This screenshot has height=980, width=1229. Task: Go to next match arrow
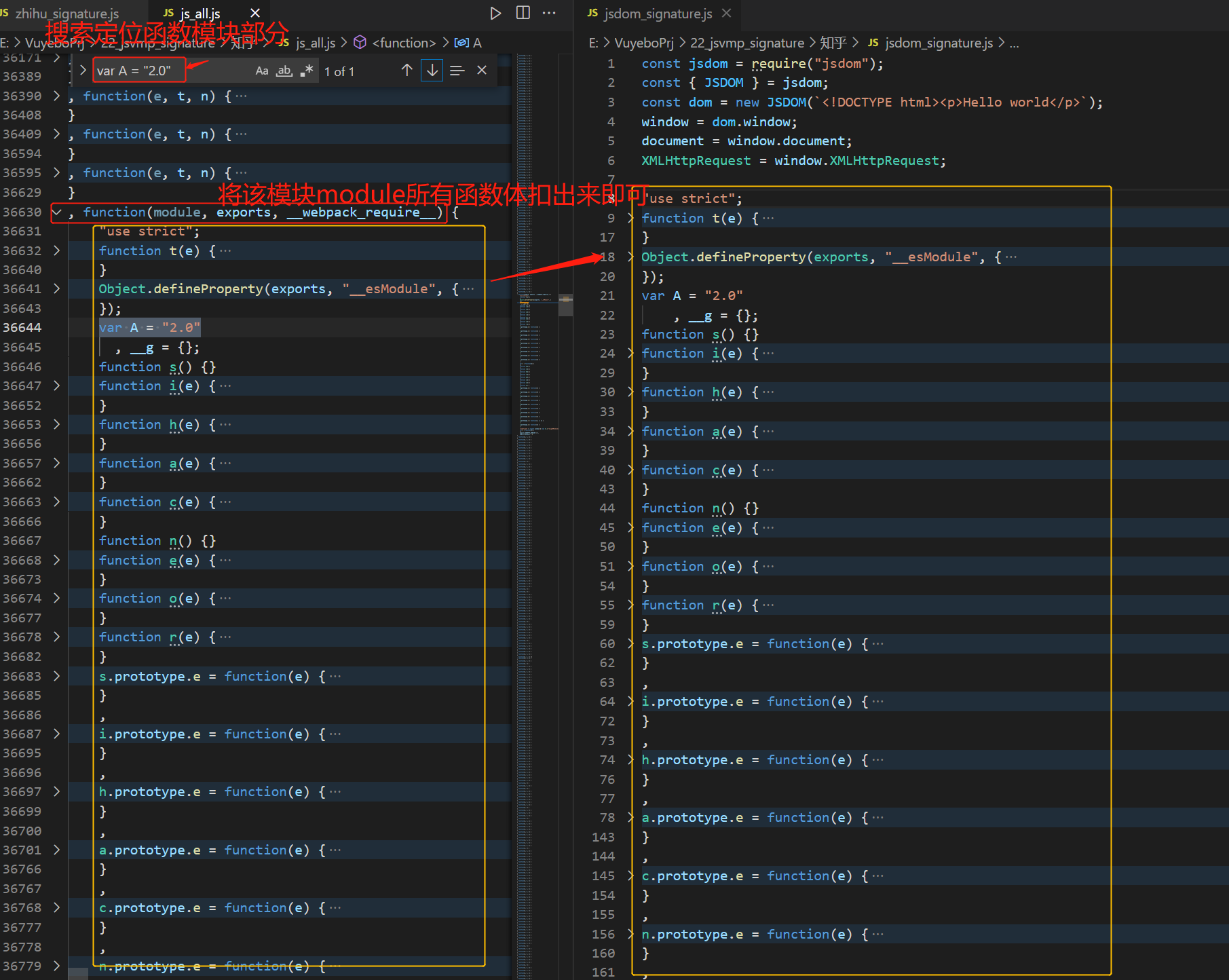[x=432, y=70]
